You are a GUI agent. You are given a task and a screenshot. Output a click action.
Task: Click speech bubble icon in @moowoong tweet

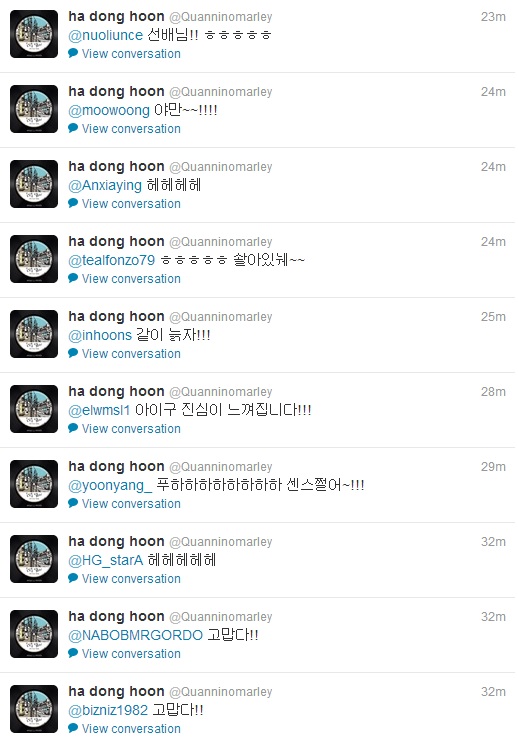pos(73,128)
